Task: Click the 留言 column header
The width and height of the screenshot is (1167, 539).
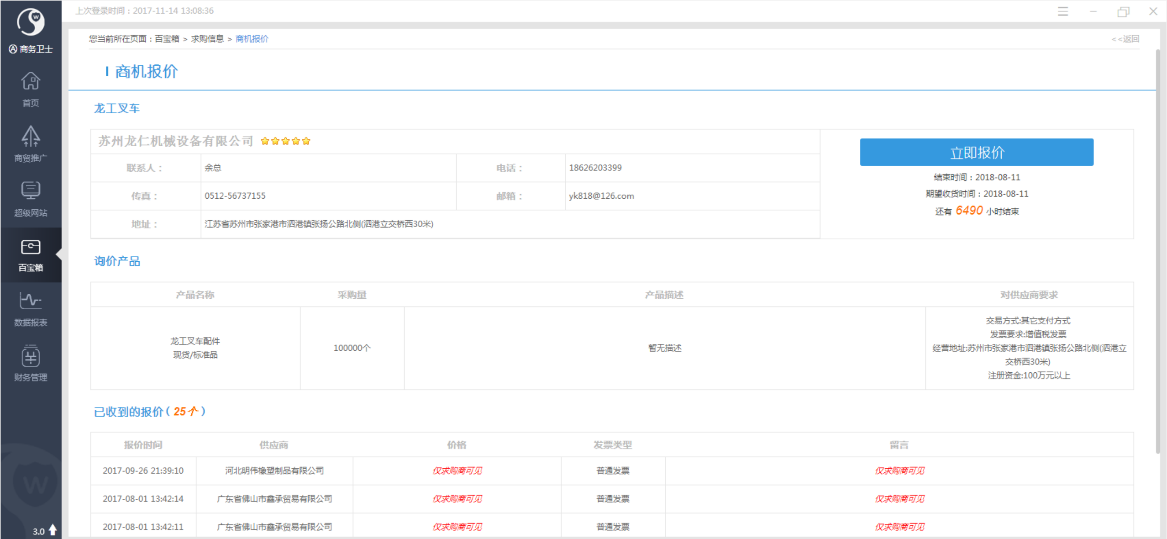Action: [x=899, y=444]
